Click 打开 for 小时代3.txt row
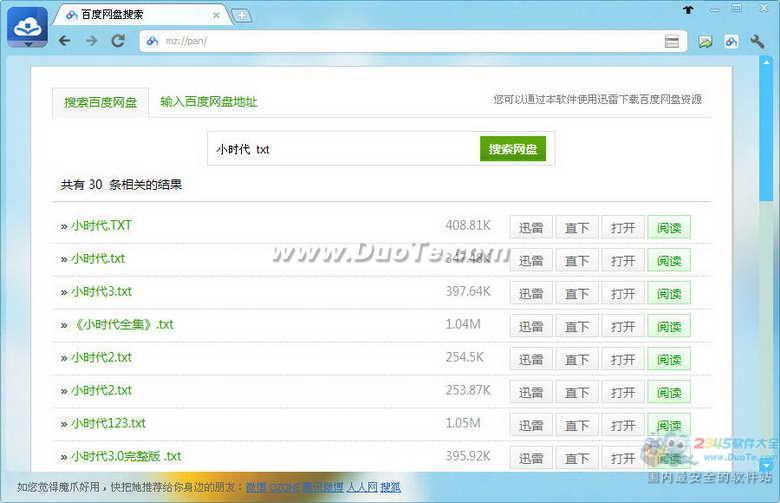This screenshot has width=780, height=503. point(623,294)
